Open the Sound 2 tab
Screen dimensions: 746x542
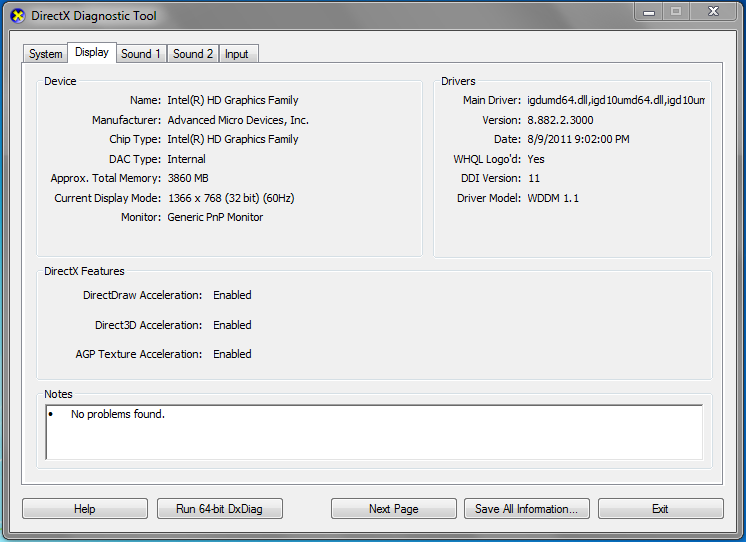(193, 54)
